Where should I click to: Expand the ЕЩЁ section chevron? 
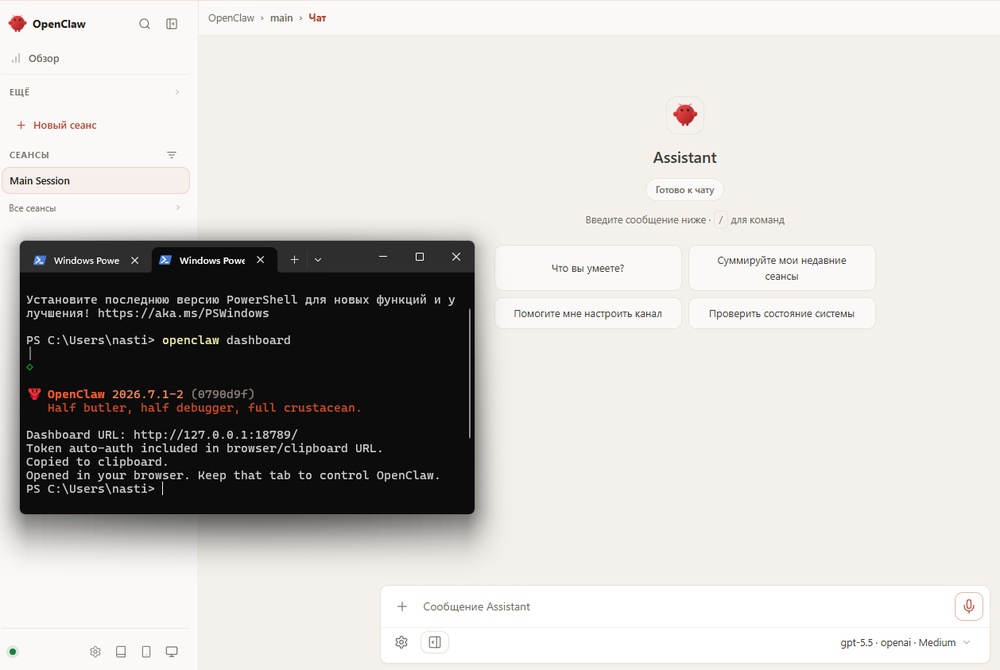pyautogui.click(x=177, y=92)
